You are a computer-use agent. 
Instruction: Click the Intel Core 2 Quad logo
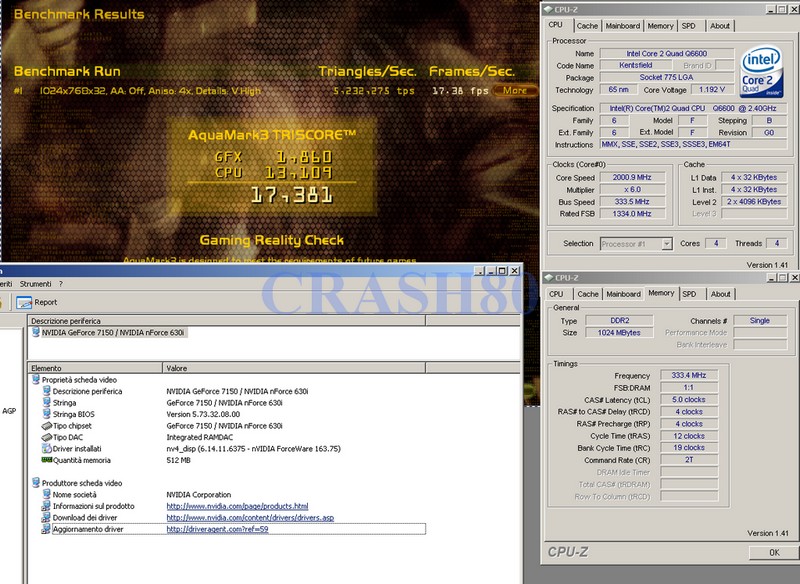click(x=761, y=71)
